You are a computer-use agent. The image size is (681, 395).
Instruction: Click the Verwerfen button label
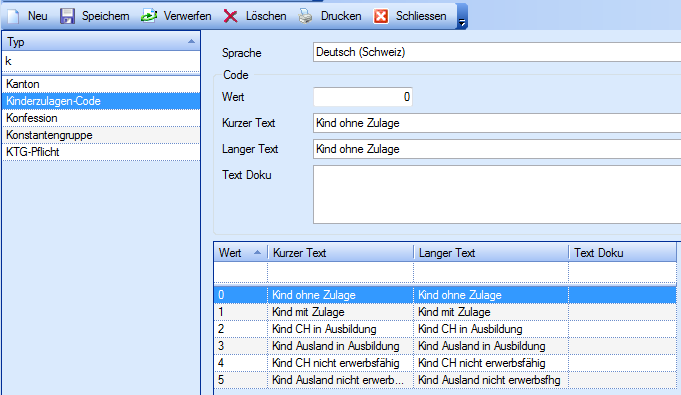[188, 16]
